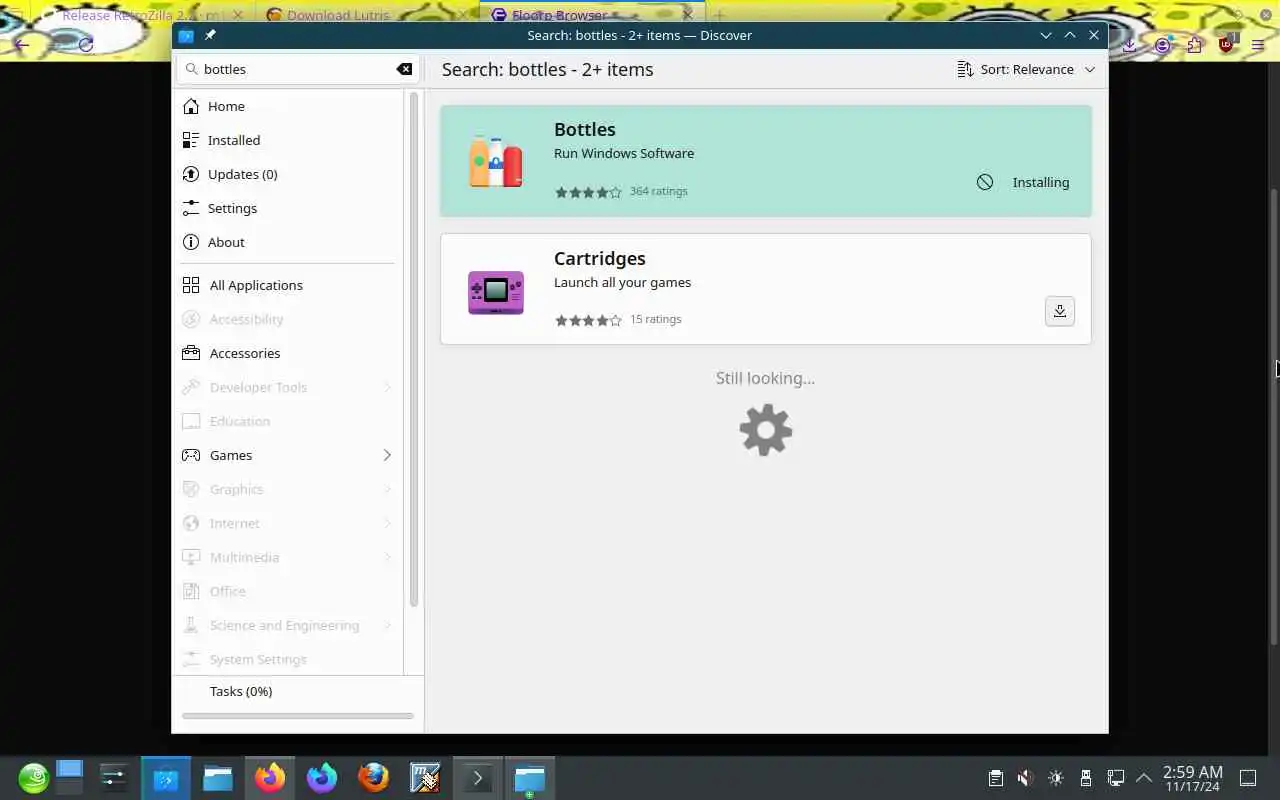1280x800 pixels.
Task: Click the muted volume tray icon
Action: pos(1025,778)
